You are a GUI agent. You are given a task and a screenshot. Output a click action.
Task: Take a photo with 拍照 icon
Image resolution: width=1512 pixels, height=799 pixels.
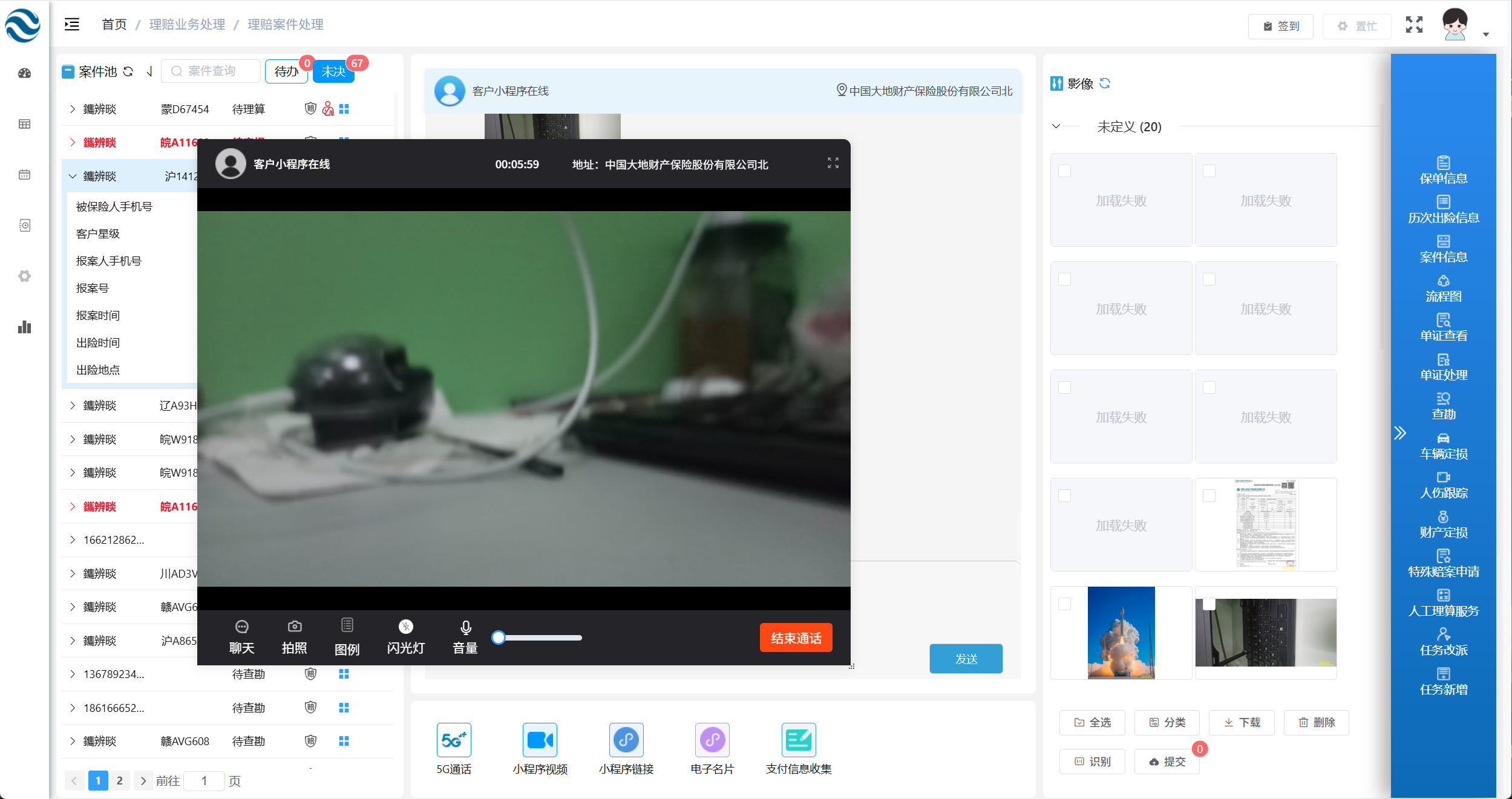[294, 627]
